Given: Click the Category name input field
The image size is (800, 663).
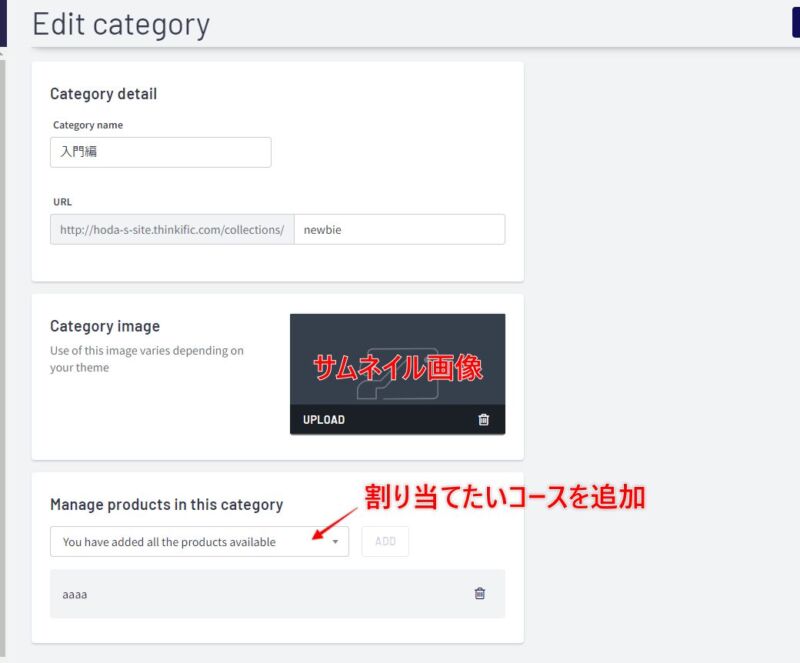Looking at the screenshot, I should (161, 152).
